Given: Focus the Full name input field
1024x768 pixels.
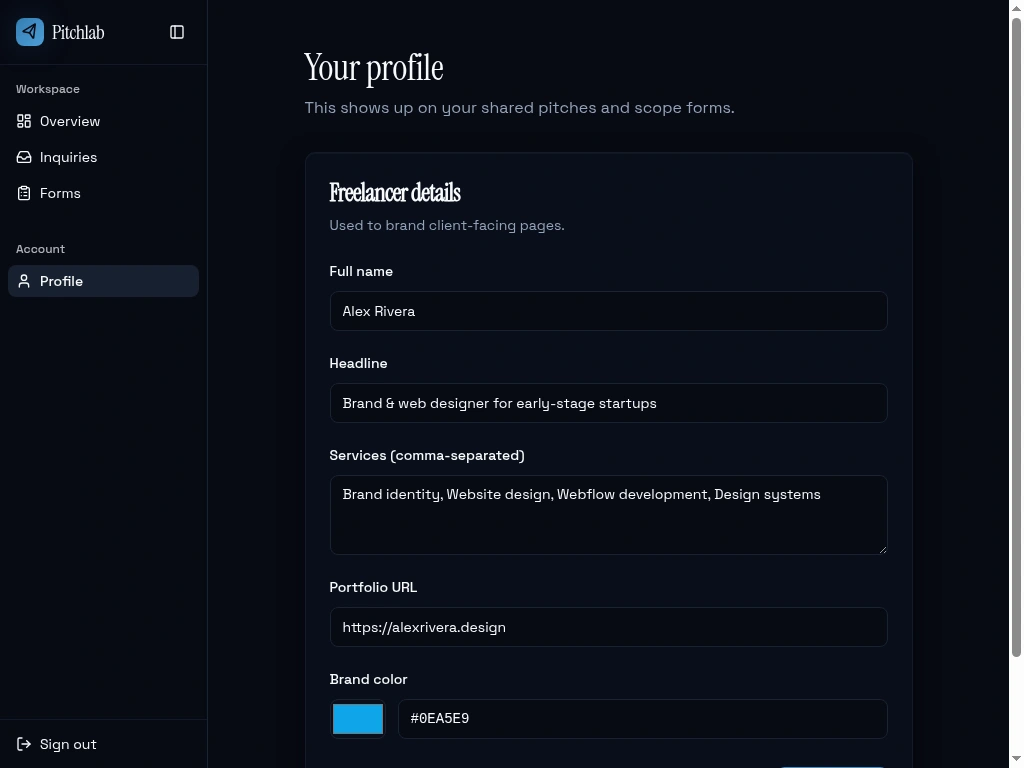Looking at the screenshot, I should (x=608, y=311).
